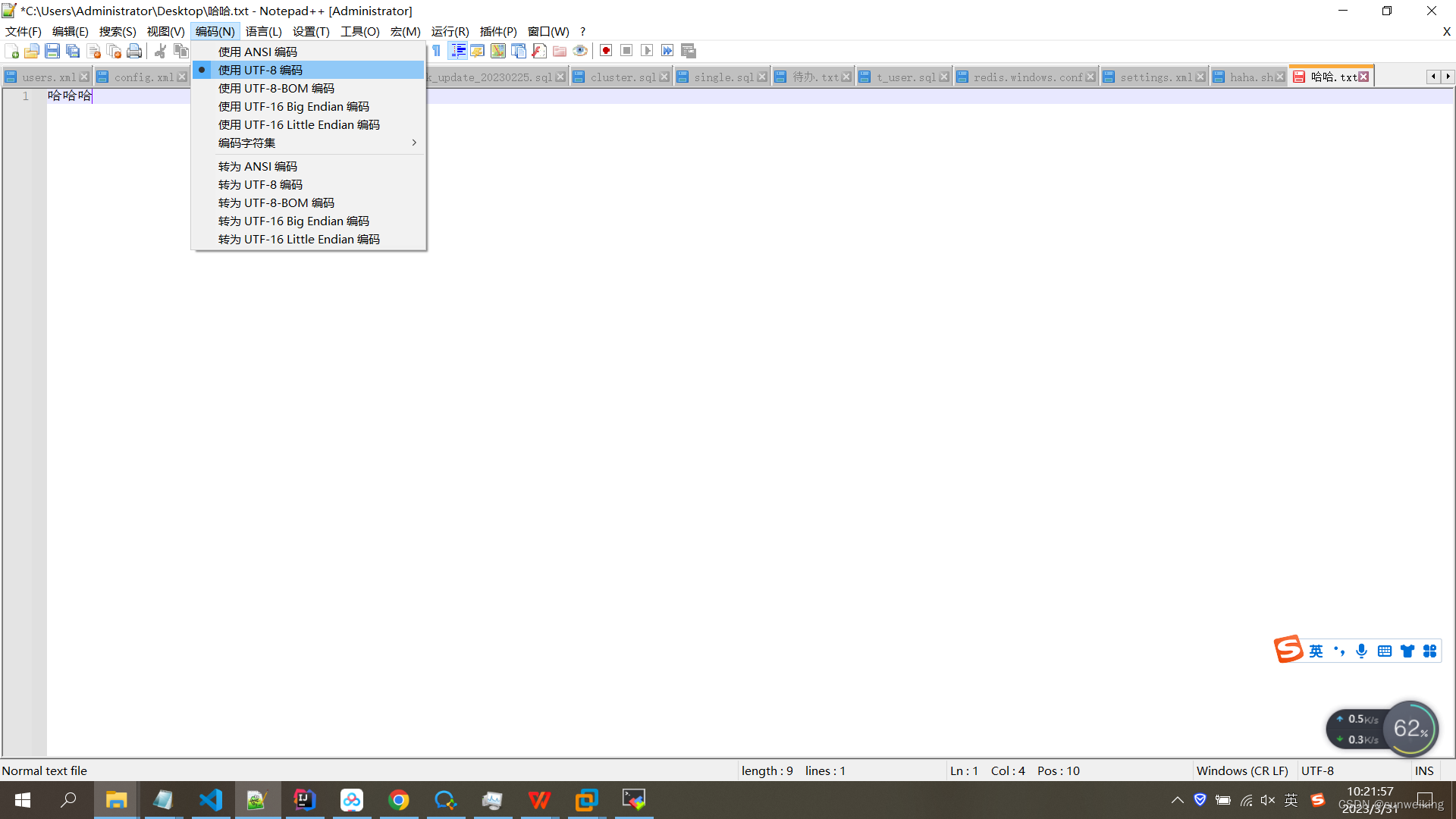
Task: Toggle the Indent Guide toolbar icon
Action: (x=458, y=51)
